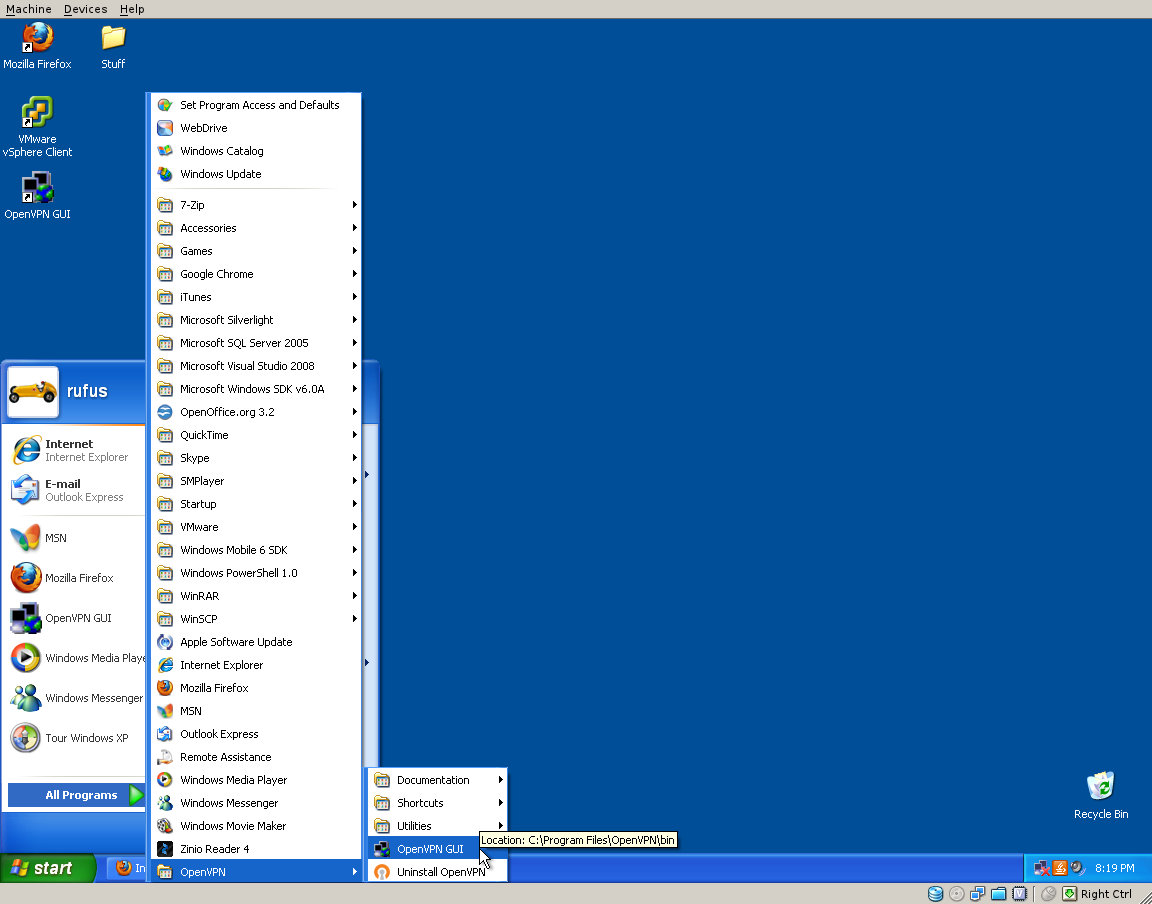Expand Google Chrome program group
This screenshot has width=1152, height=904.
pos(256,274)
